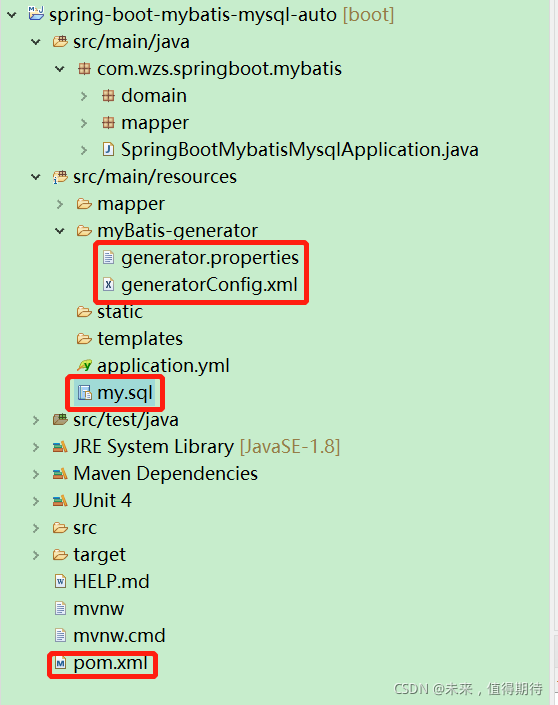
Task: Select the src/test/java label
Action: click(126, 420)
